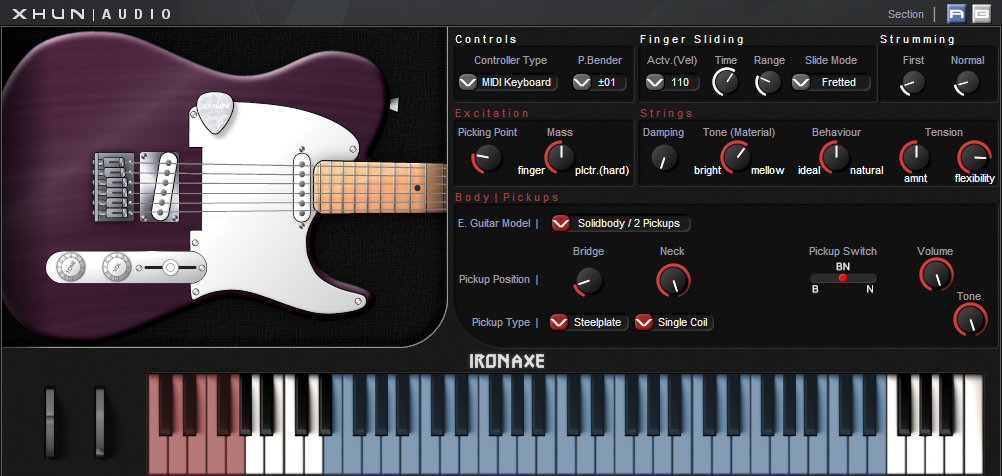
Task: Click the neck pickup on the guitar
Action: pos(302,185)
